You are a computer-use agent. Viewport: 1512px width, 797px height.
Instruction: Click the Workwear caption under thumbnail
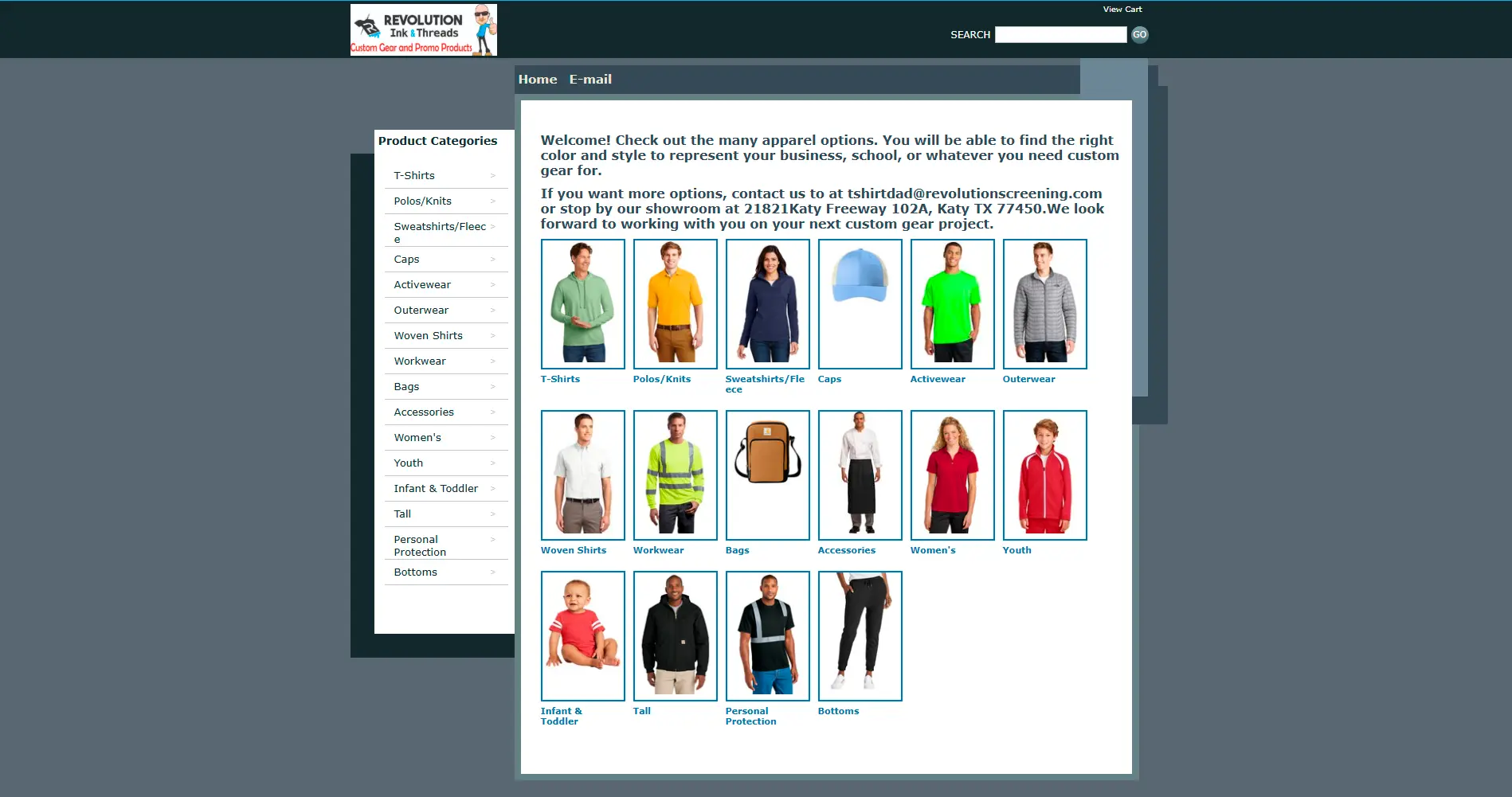tap(659, 551)
